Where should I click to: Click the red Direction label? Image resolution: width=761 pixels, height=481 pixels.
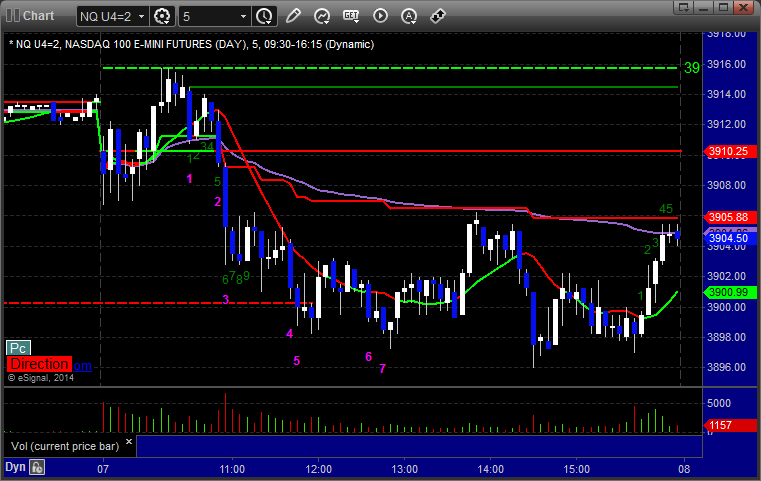coord(39,364)
